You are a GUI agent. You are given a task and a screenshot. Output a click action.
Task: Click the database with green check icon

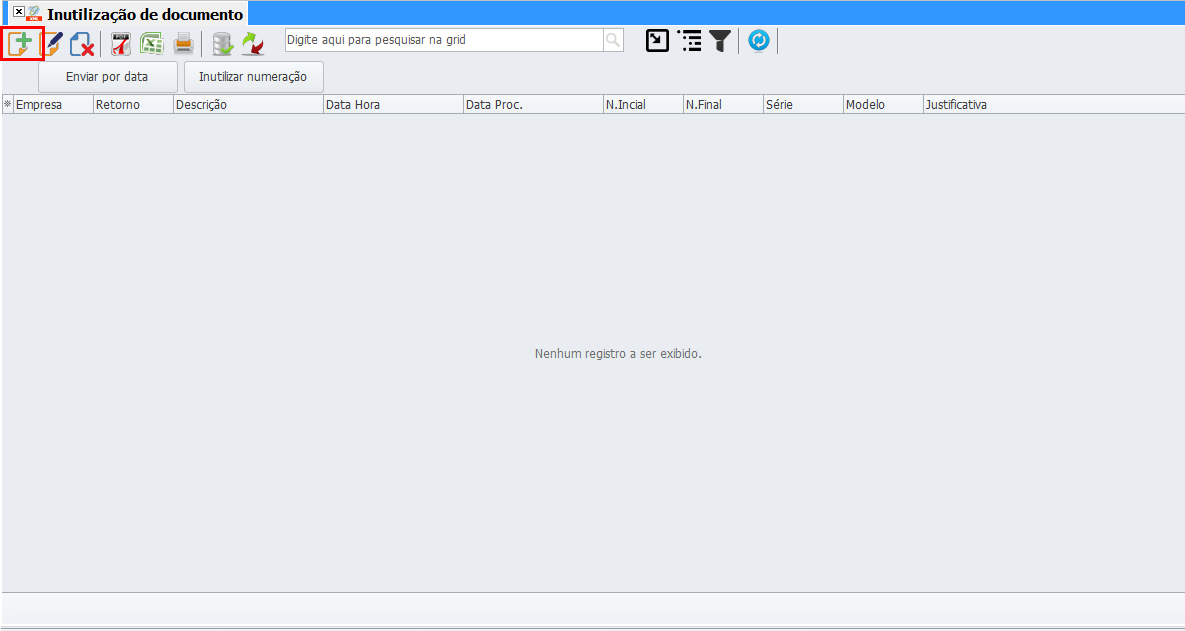[x=222, y=43]
